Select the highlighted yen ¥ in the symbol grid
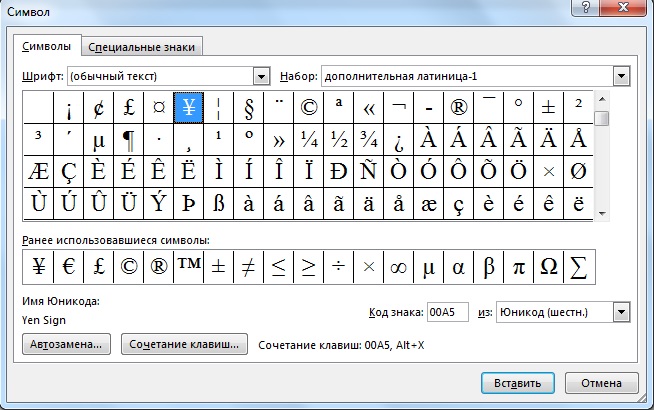Image resolution: width=654 pixels, height=410 pixels. click(x=189, y=108)
